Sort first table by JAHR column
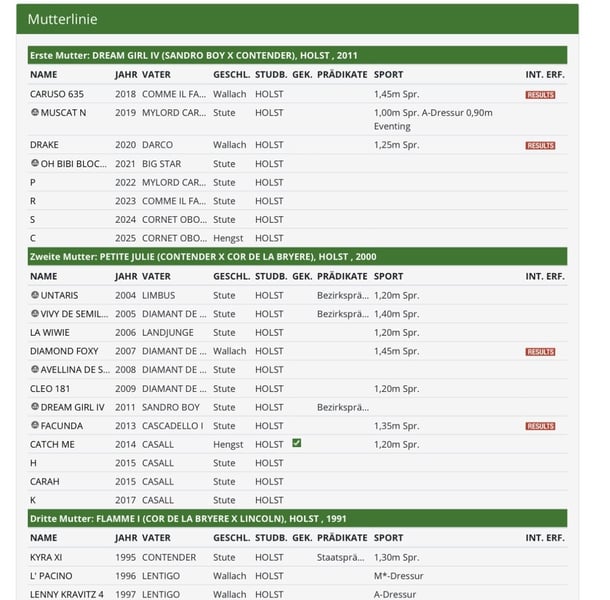 [x=126, y=74]
